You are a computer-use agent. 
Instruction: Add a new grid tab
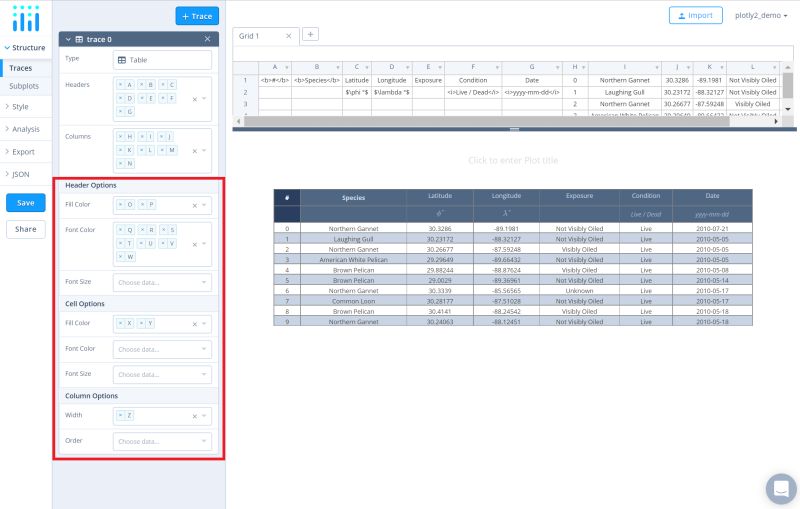310,34
